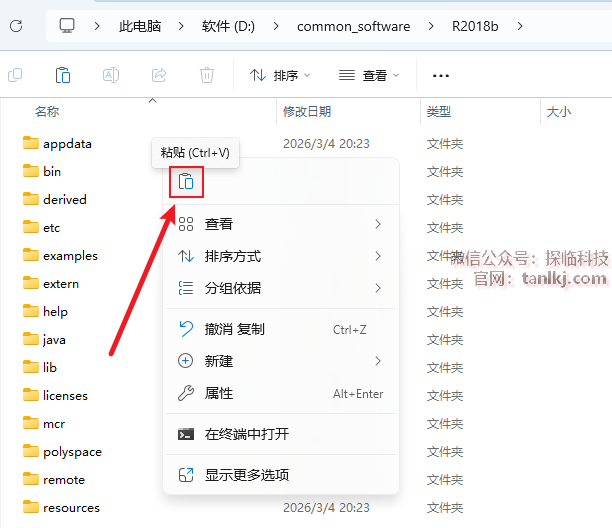612x528 pixels.
Task: Navigate to 软件 (D:) in the address bar
Action: [228, 26]
